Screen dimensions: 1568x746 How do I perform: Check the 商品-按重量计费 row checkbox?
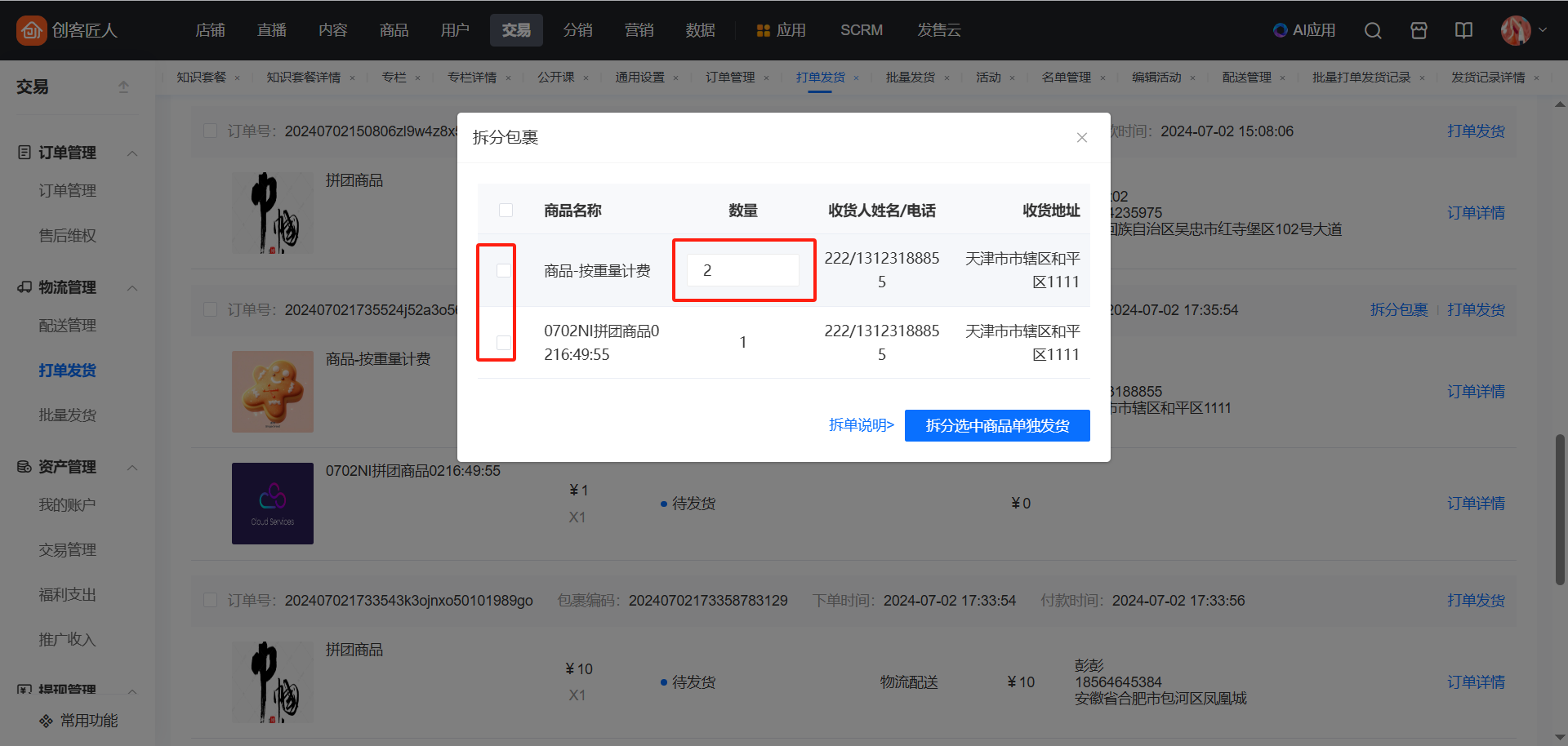tap(504, 270)
